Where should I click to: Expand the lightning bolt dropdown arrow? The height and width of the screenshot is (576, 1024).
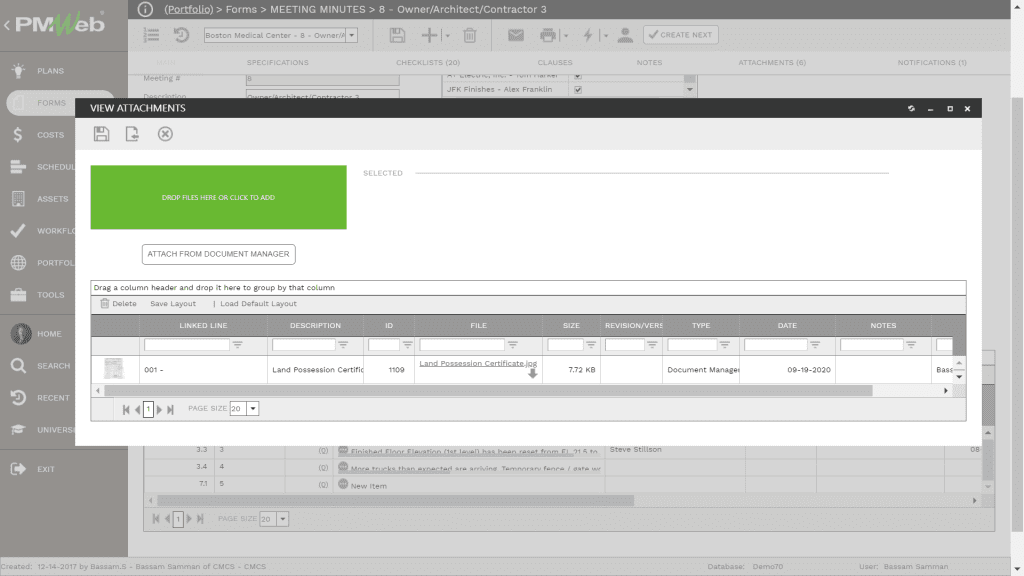(x=605, y=36)
